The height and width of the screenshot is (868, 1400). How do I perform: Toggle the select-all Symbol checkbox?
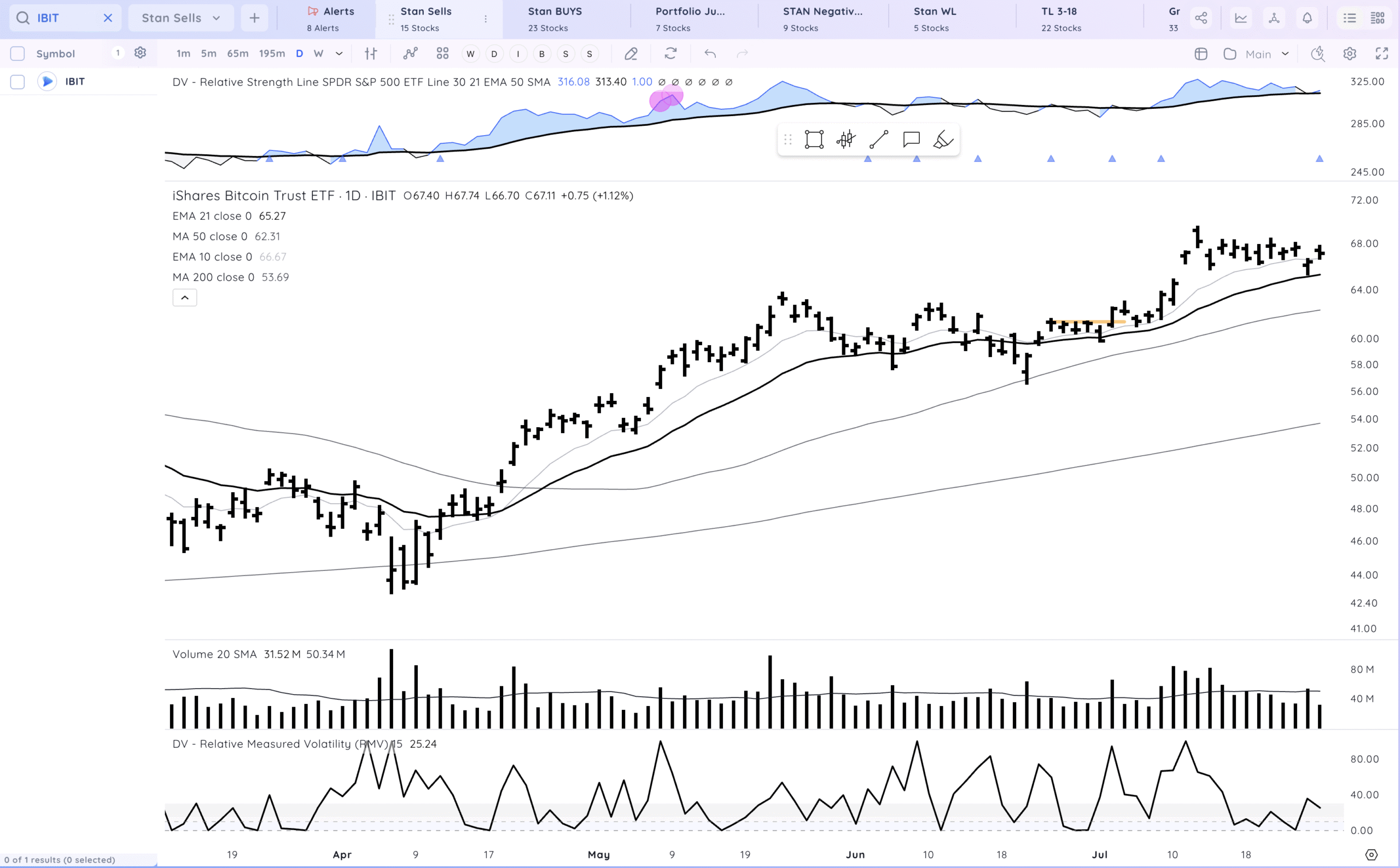(18, 54)
